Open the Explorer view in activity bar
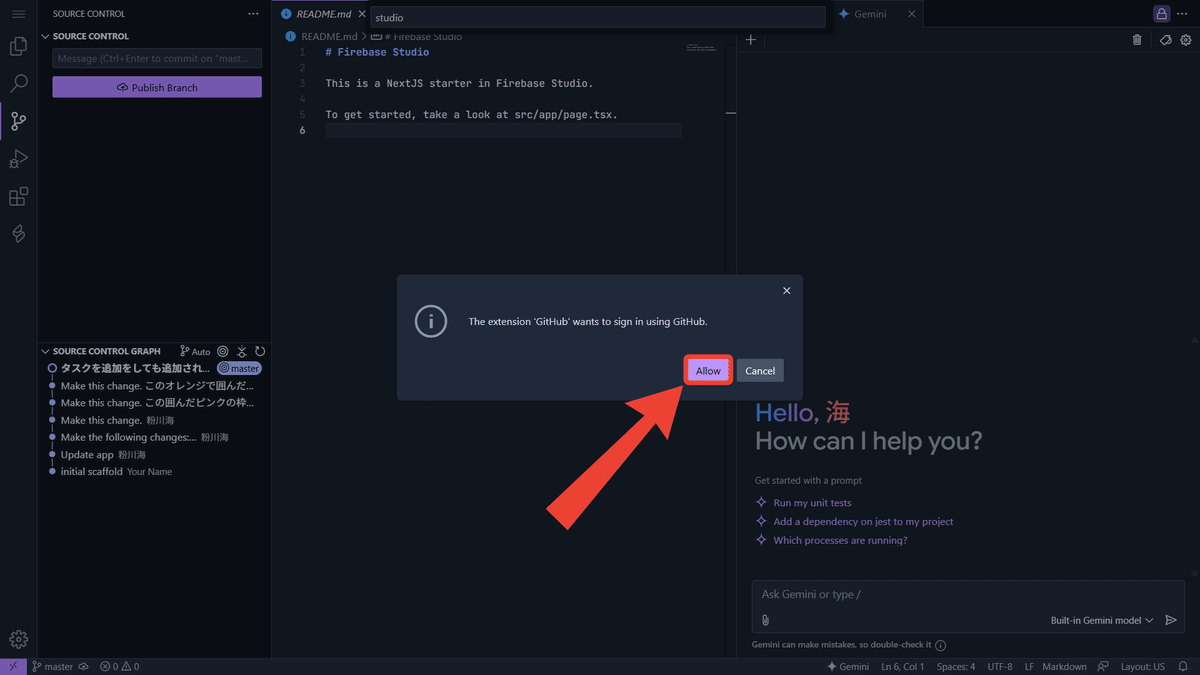The height and width of the screenshot is (675, 1200). pyautogui.click(x=18, y=46)
